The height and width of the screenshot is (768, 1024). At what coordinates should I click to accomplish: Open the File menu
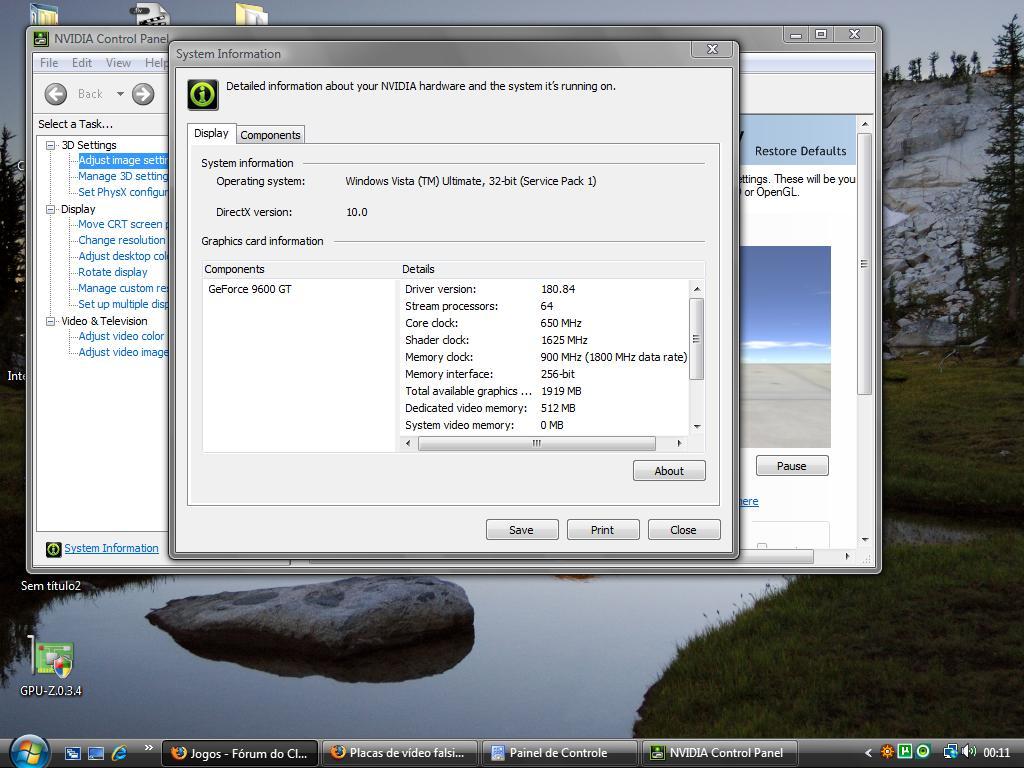49,63
